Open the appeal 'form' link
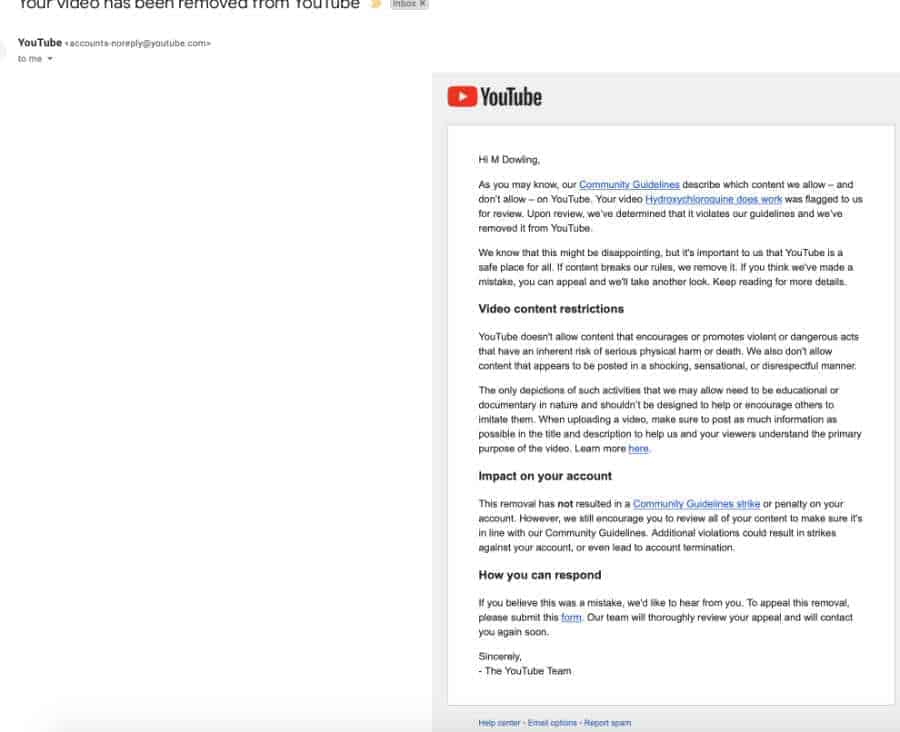 (x=571, y=618)
